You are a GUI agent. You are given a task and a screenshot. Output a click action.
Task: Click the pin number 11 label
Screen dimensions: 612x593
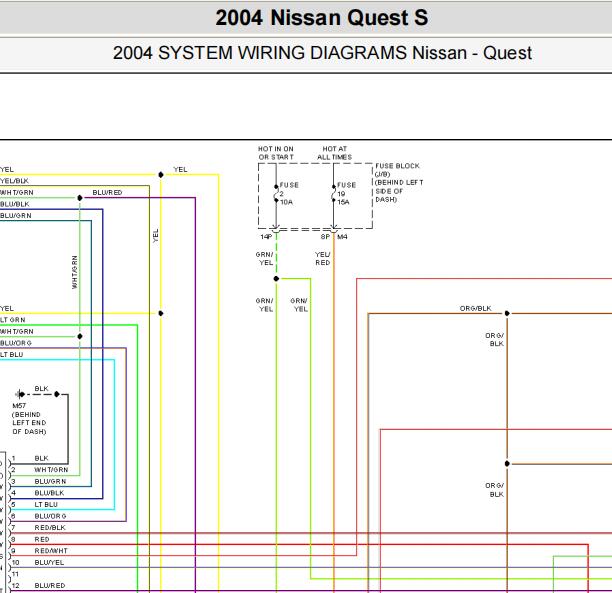tap(15, 574)
